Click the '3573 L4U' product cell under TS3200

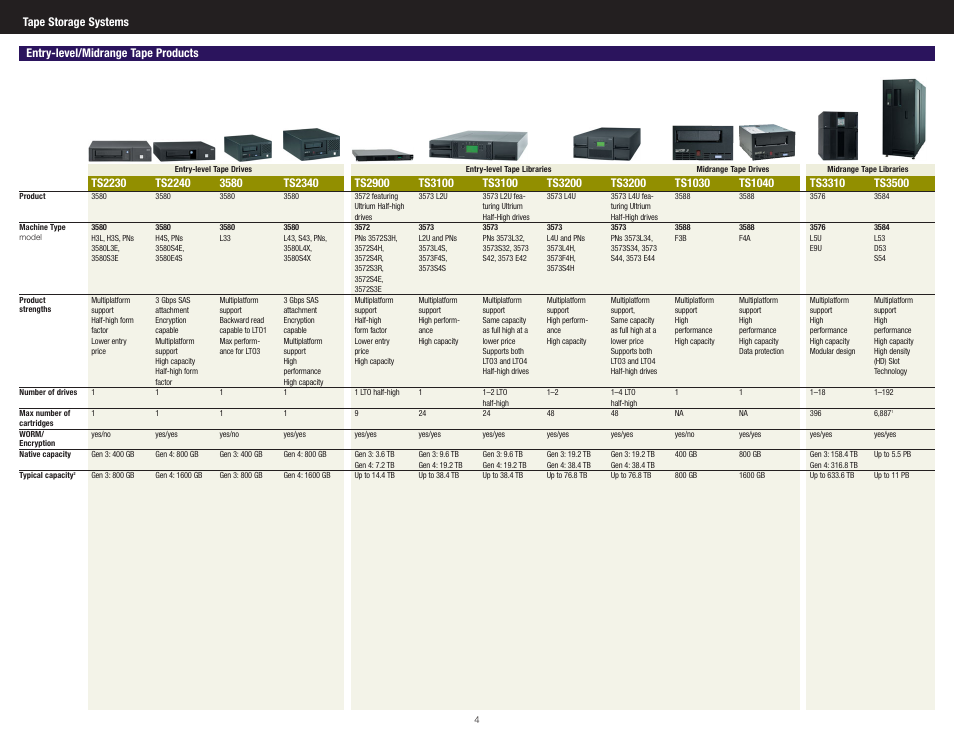[x=561, y=197]
